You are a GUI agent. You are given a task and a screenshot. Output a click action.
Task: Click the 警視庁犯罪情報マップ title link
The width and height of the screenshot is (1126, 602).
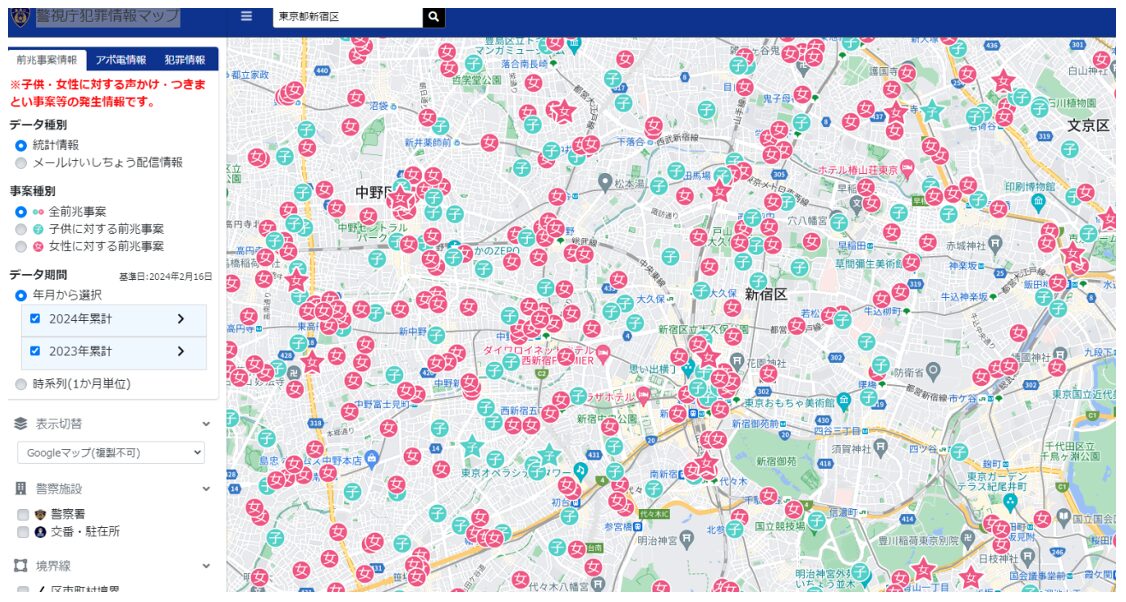click(108, 17)
